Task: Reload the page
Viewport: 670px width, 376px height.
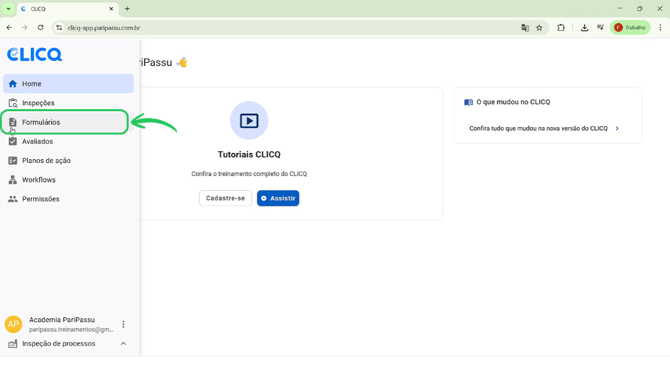Action: click(x=41, y=28)
